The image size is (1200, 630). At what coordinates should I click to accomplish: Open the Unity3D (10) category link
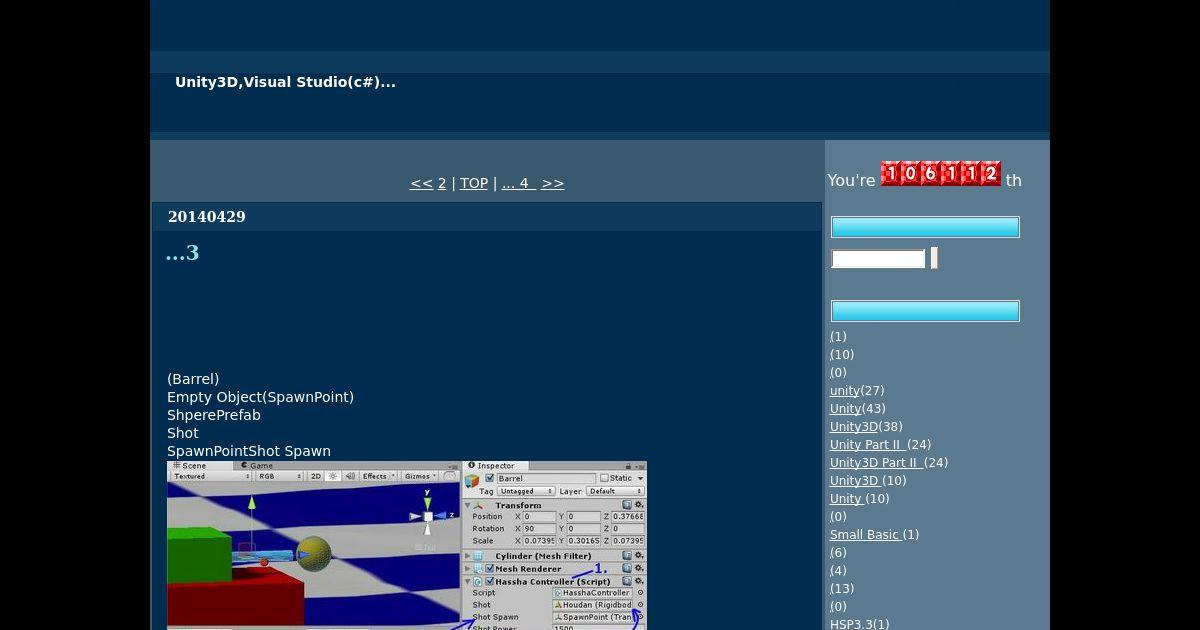tap(856, 481)
